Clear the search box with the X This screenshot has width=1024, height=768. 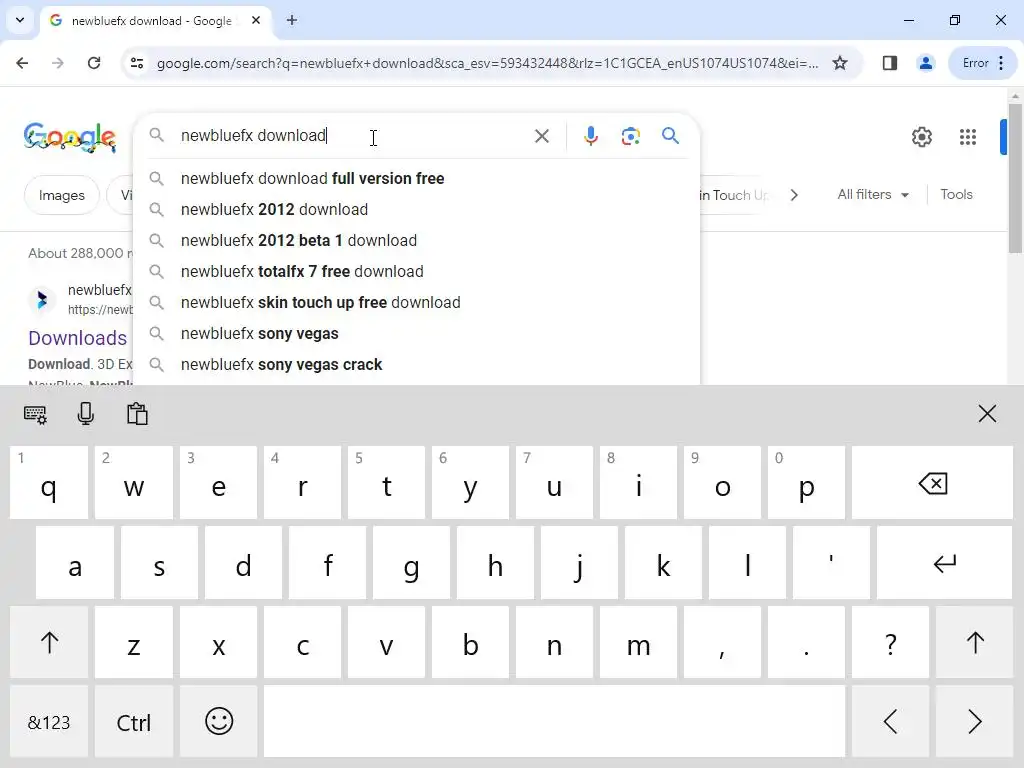click(541, 136)
